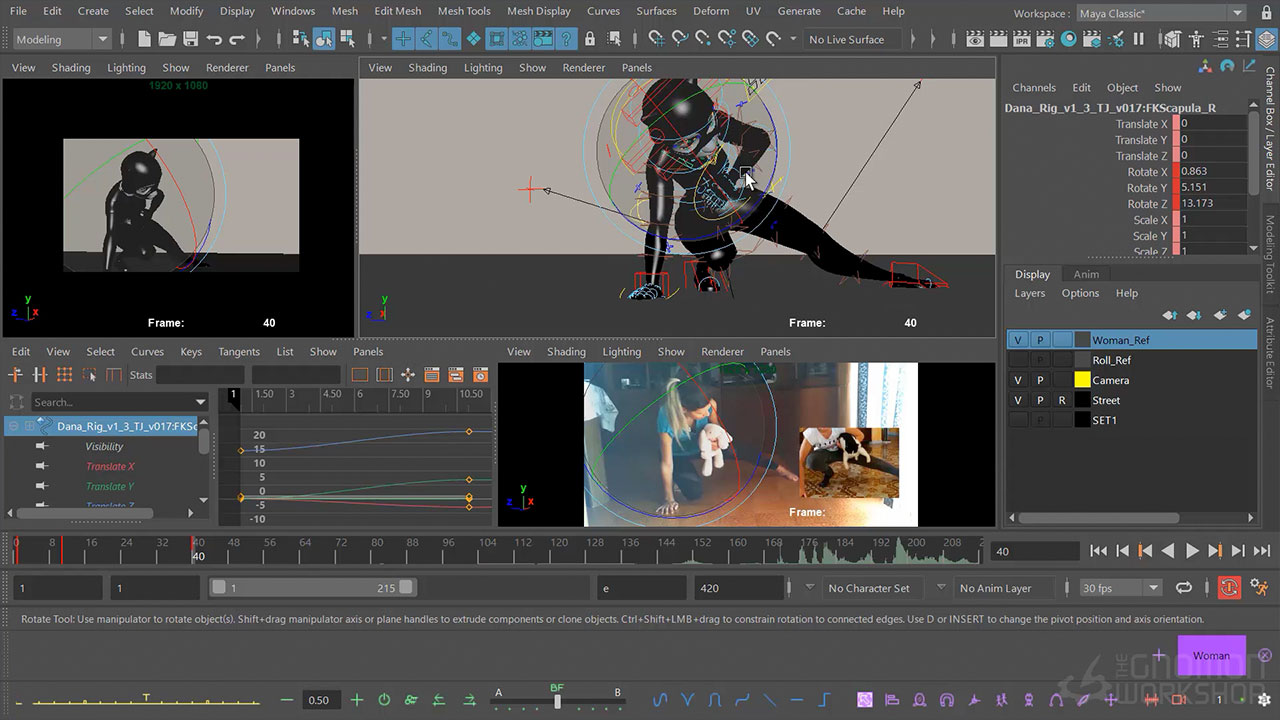Toggle the R display type on Street layer
The width and height of the screenshot is (1280, 720).
coord(1062,400)
